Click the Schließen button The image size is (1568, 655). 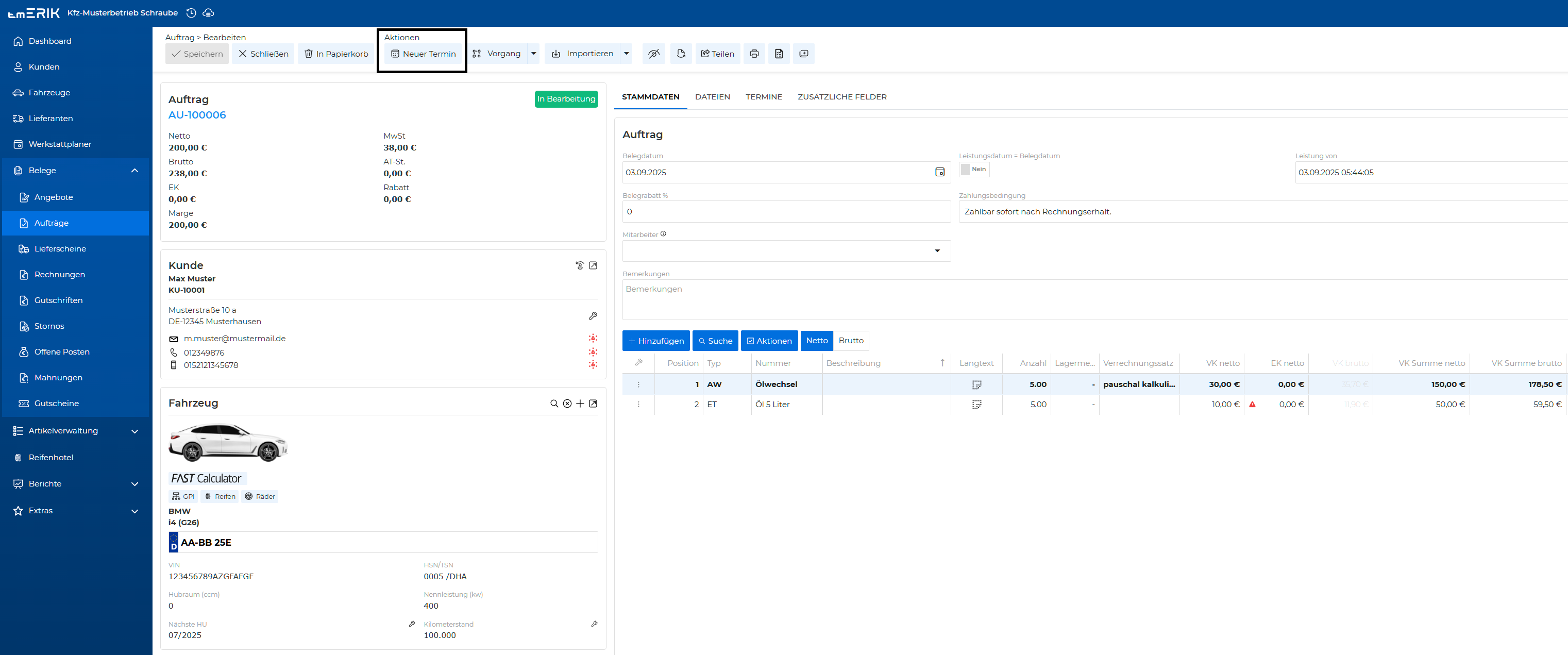263,54
